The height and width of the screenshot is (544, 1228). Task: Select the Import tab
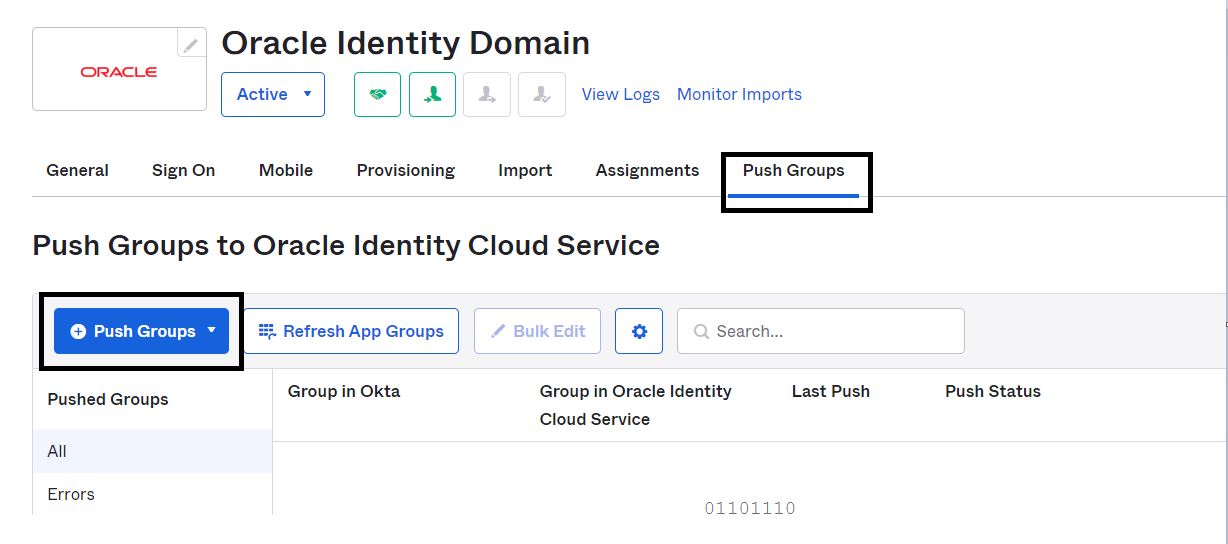tap(525, 170)
